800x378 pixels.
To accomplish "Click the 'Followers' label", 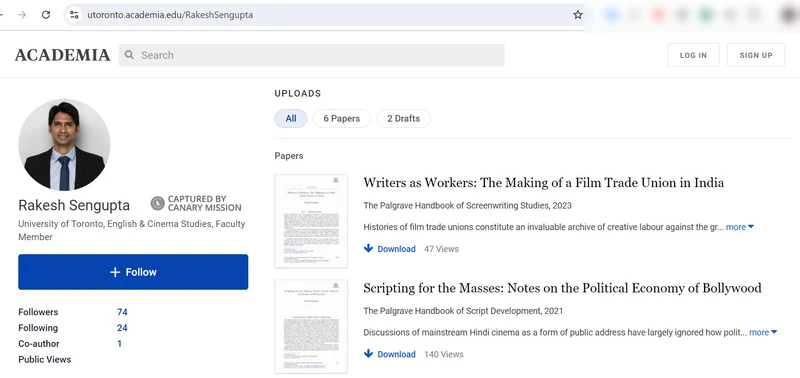I will [x=38, y=312].
